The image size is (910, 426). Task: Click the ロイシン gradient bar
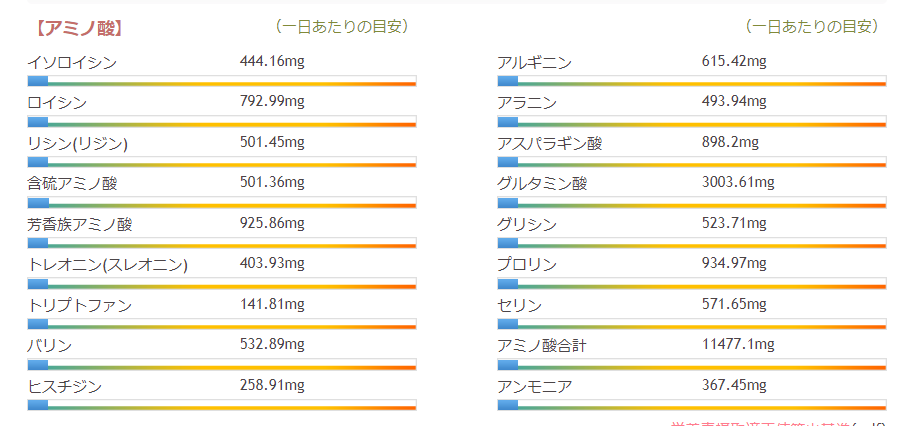click(x=222, y=122)
